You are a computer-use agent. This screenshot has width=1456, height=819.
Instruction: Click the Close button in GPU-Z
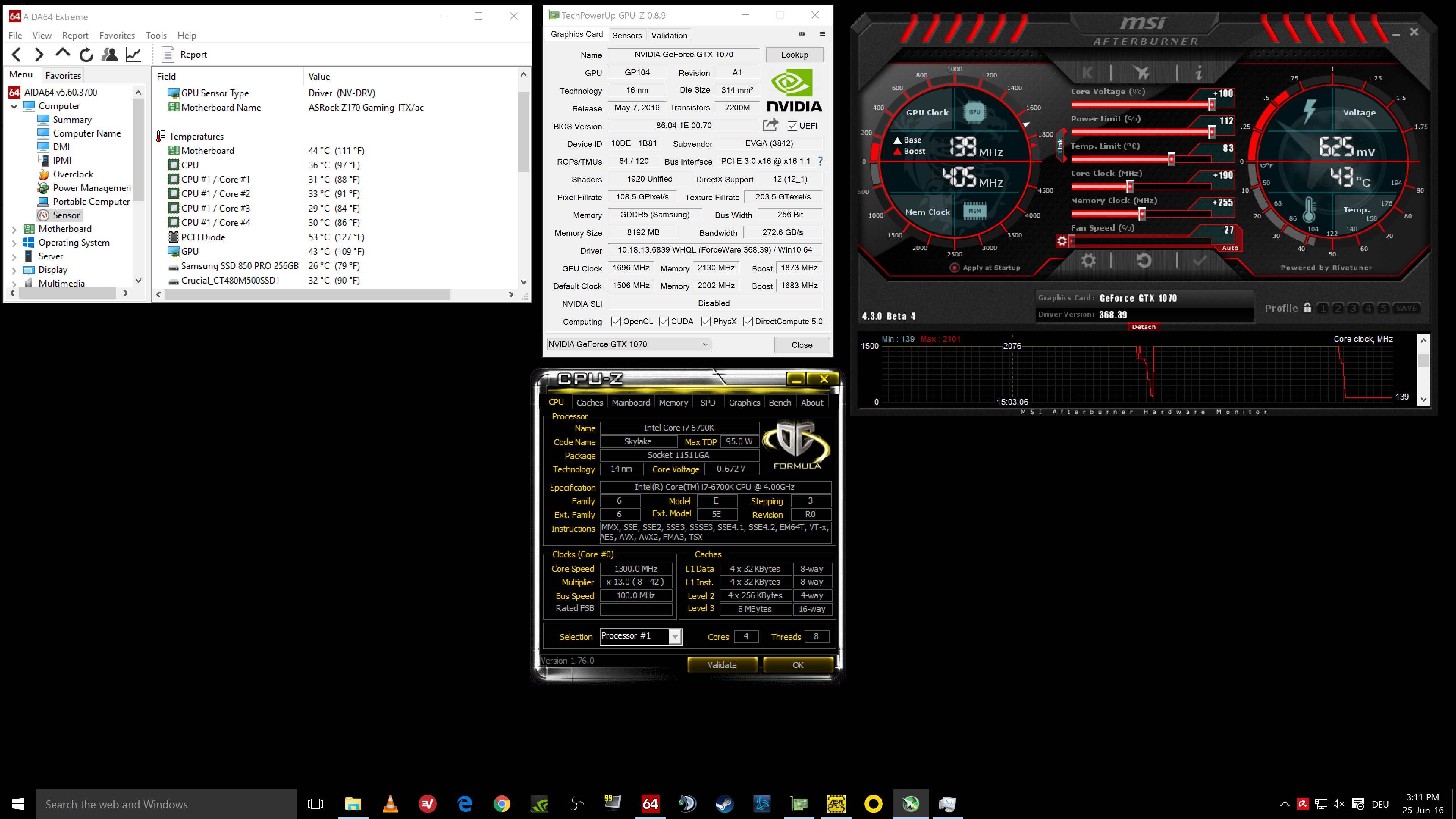tap(802, 345)
